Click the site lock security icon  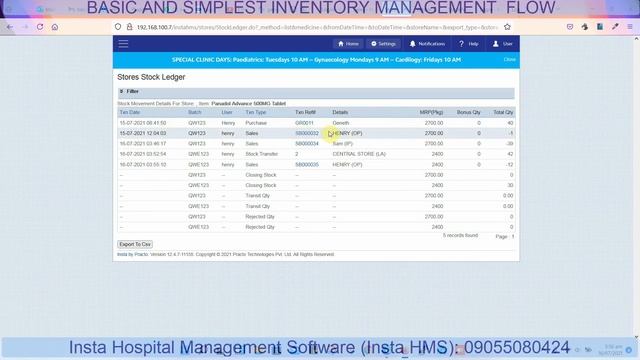pyautogui.click(x=129, y=27)
